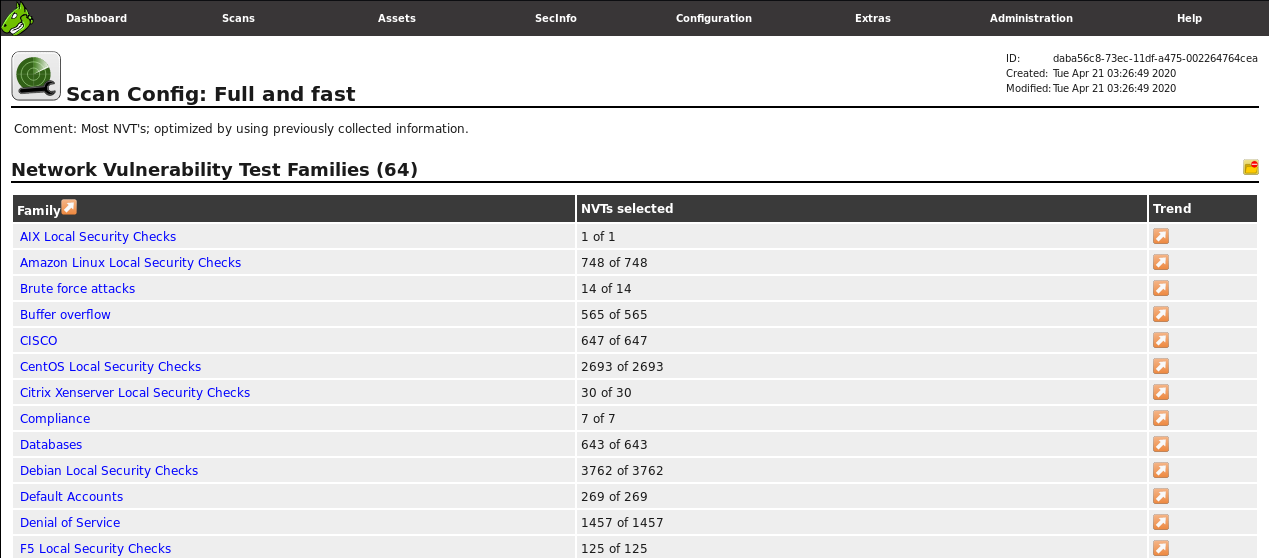Click the Greenbone dragon logo icon
This screenshot has height=558, width=1269.
tap(17, 17)
